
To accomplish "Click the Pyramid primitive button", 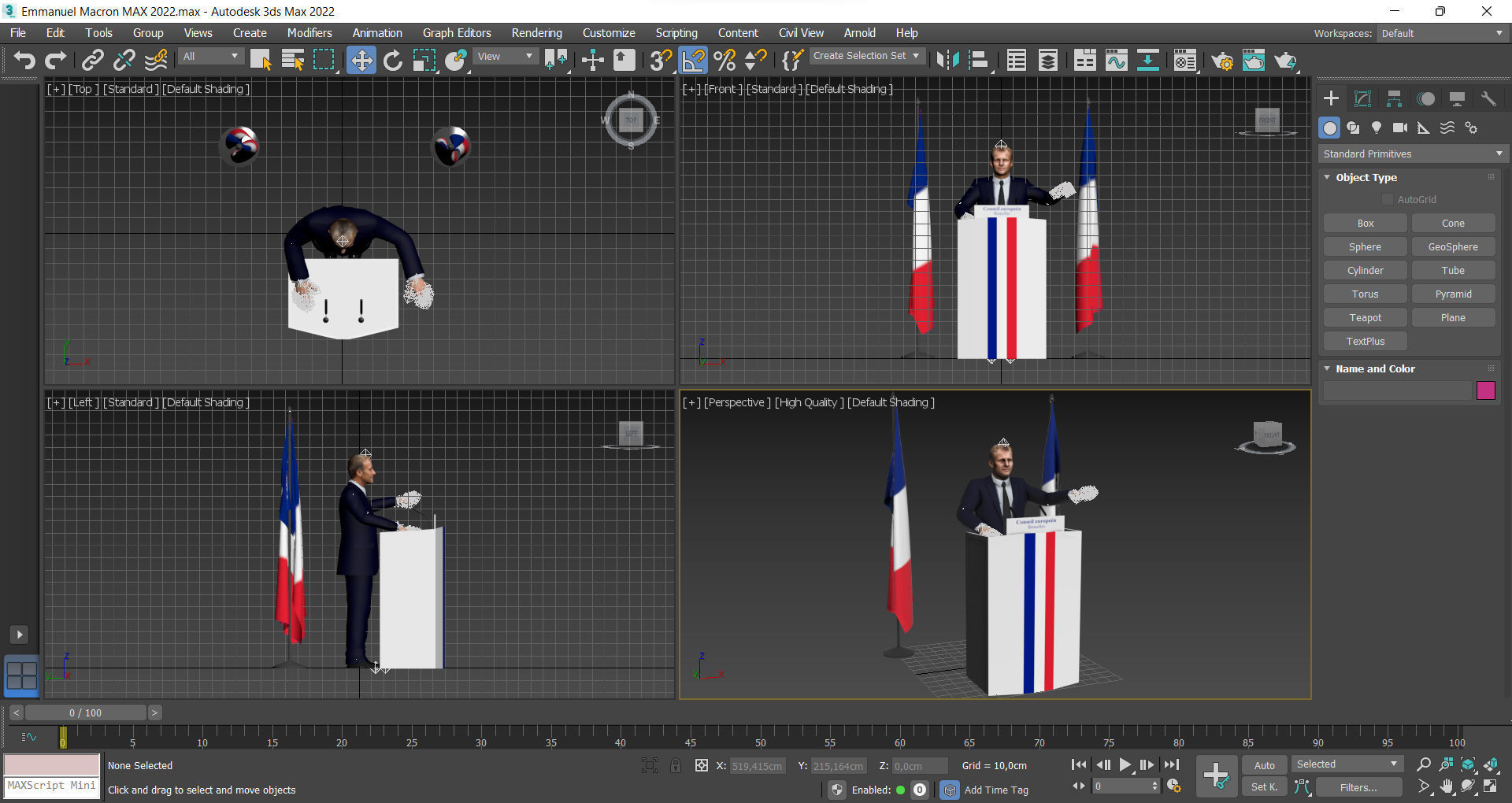I will click(x=1453, y=294).
